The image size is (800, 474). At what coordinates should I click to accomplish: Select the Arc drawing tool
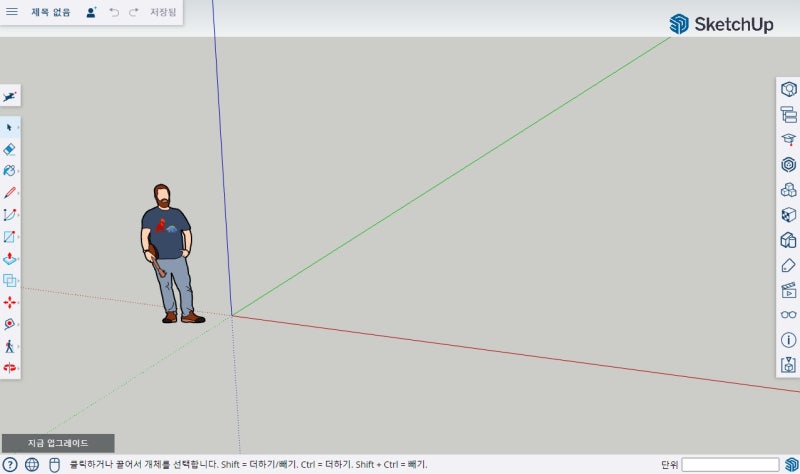click(x=9, y=215)
